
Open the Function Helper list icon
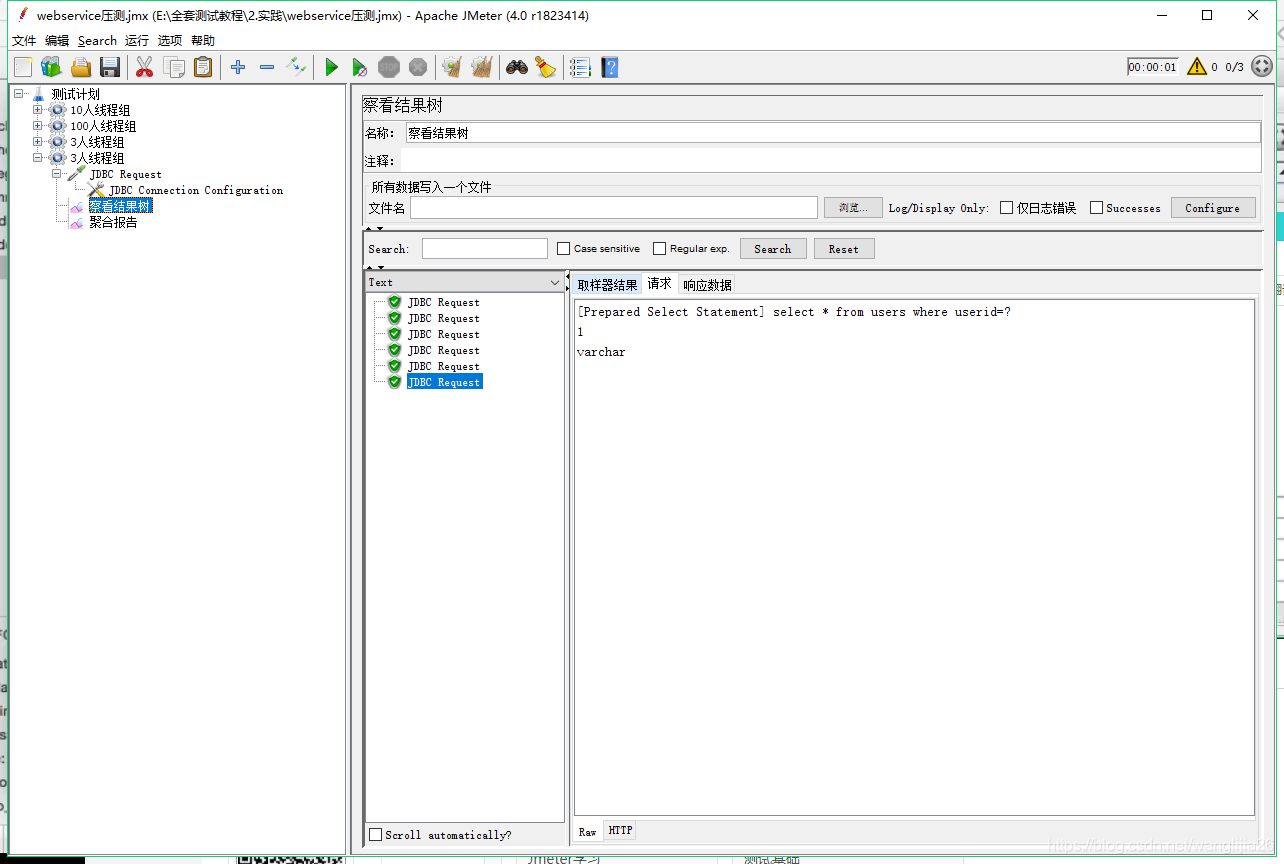tap(580, 67)
